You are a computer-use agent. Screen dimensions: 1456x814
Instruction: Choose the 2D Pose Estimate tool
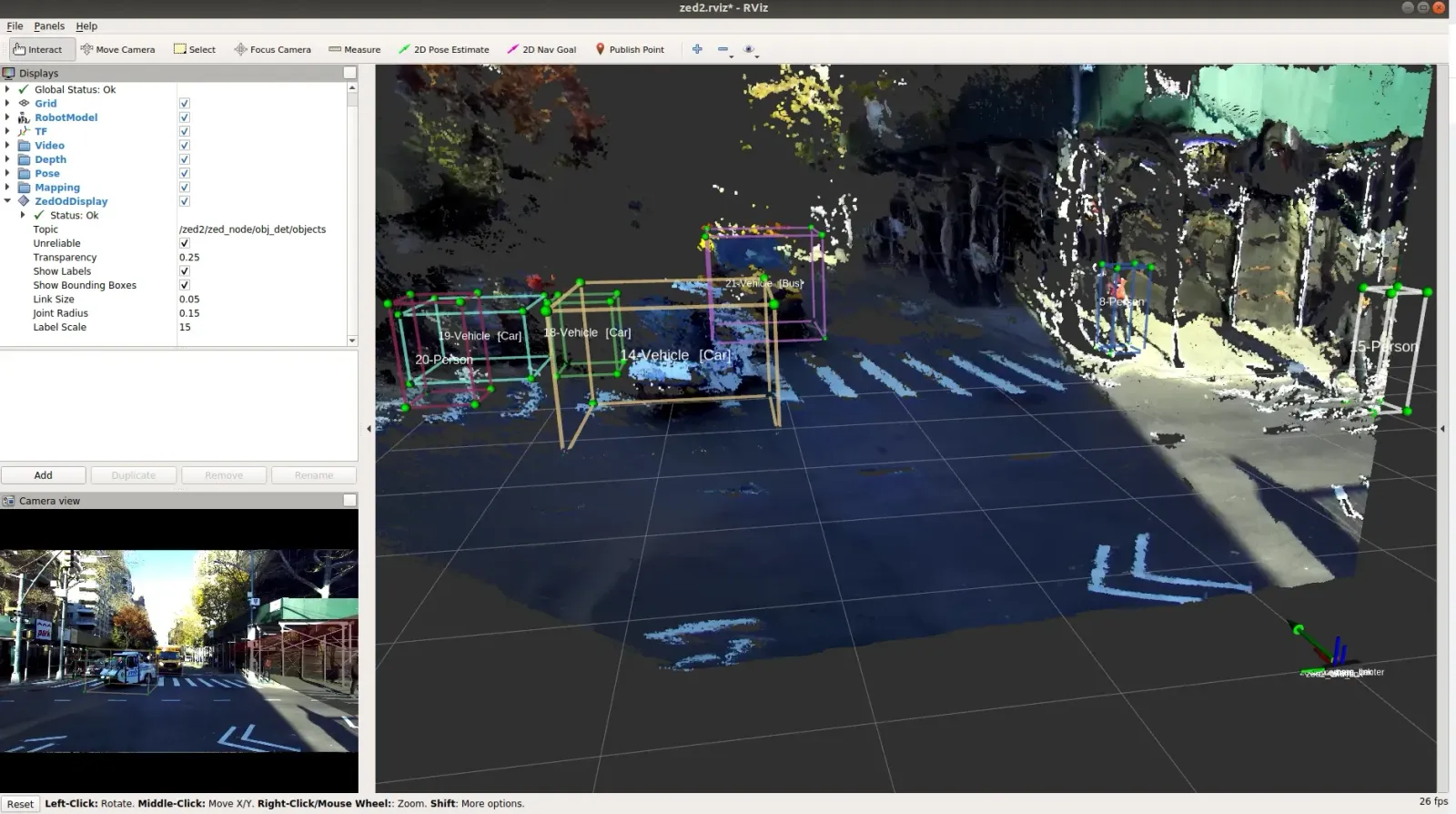(443, 49)
